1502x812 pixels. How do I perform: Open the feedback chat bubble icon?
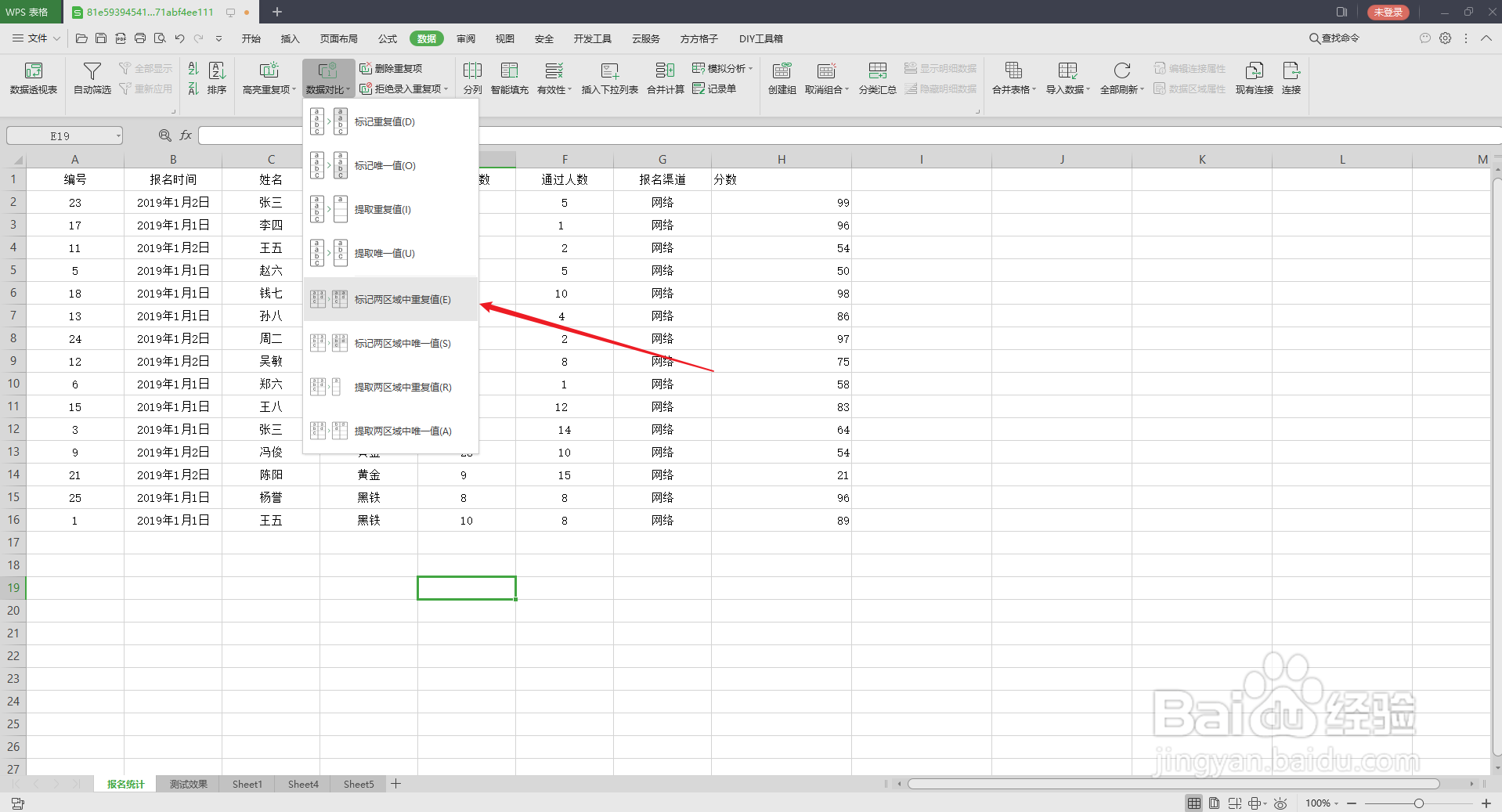click(x=1425, y=38)
